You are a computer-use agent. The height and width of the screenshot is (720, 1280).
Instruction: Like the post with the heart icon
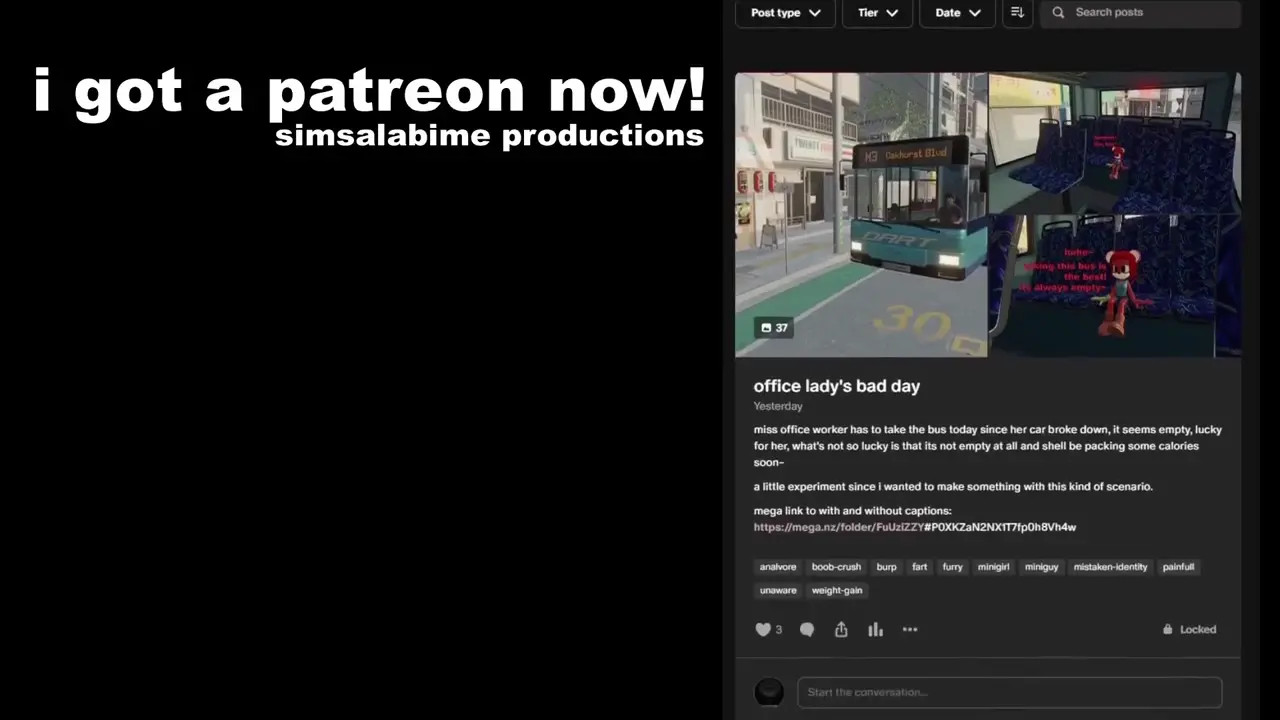coord(763,629)
